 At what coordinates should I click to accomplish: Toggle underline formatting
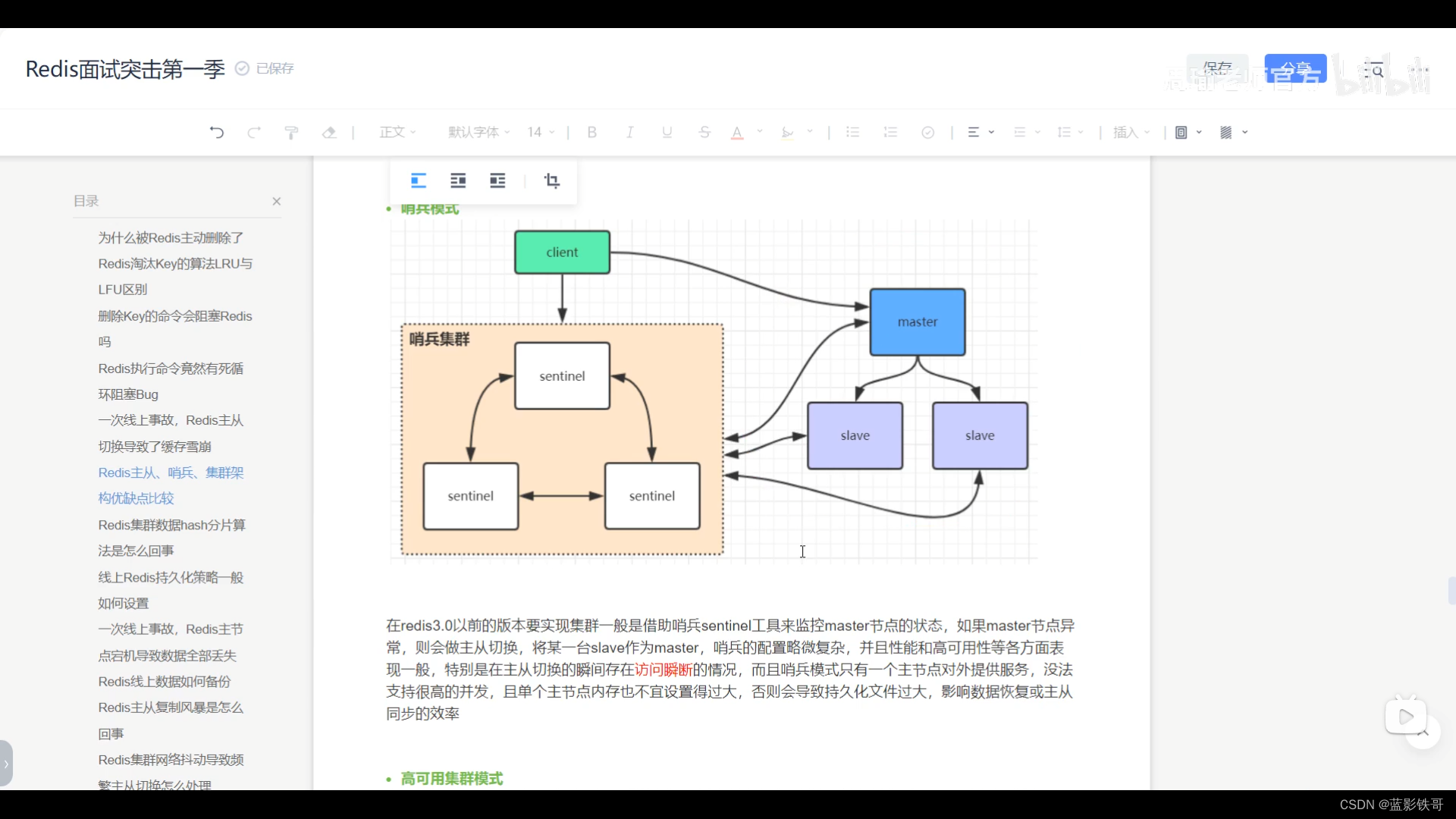pyautogui.click(x=667, y=133)
